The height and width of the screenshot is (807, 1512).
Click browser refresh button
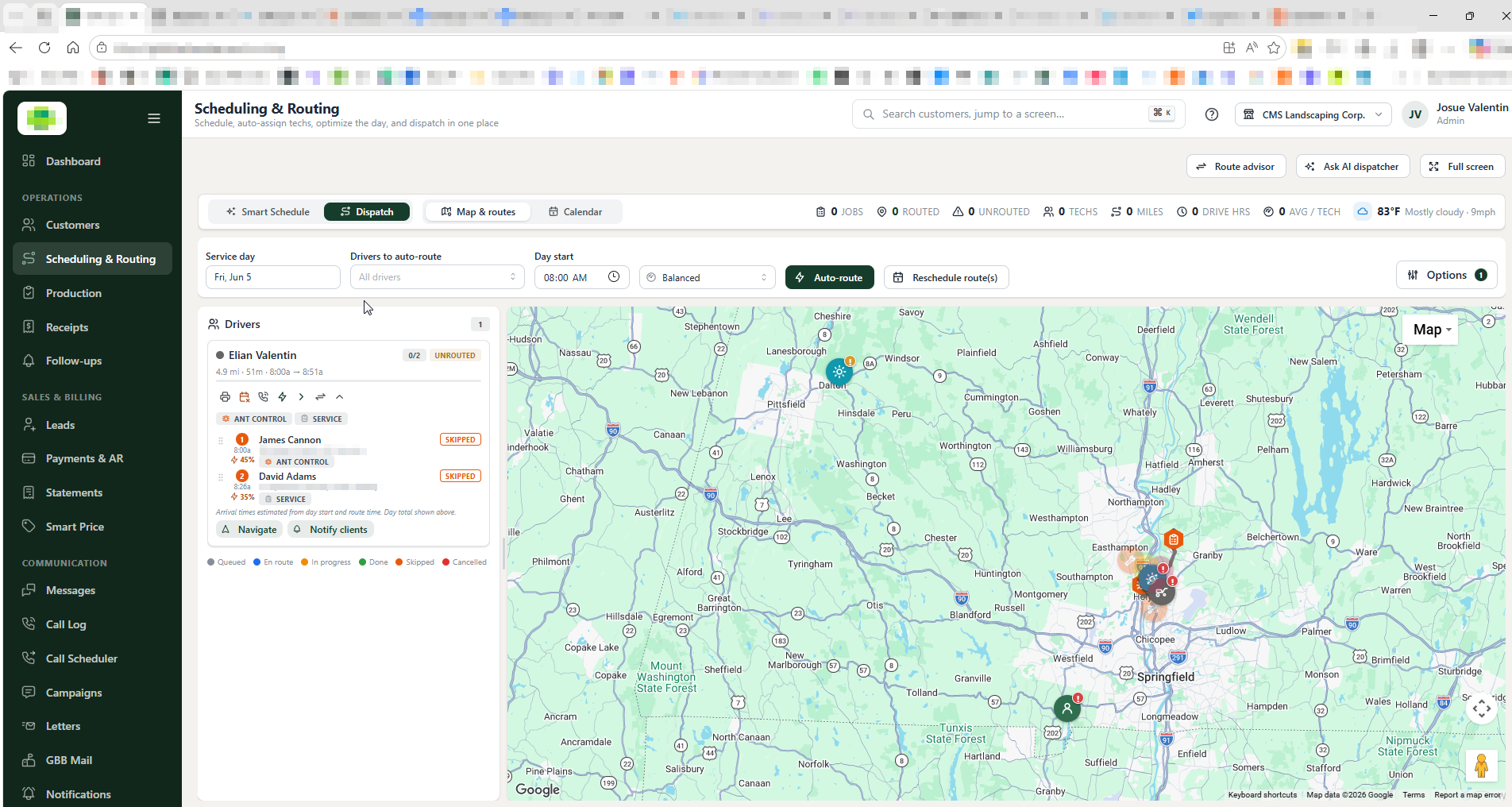(44, 48)
